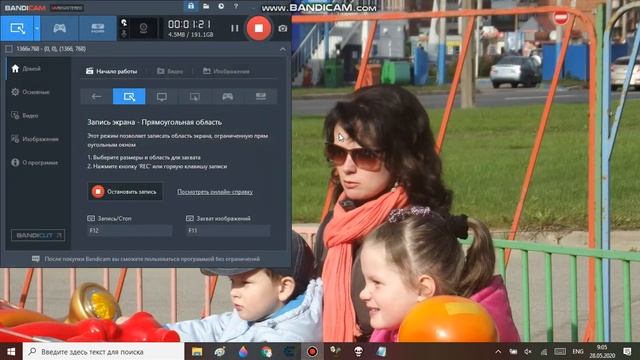Show hidden tray icons chevron
The width and height of the screenshot is (640, 360).
tap(498, 351)
